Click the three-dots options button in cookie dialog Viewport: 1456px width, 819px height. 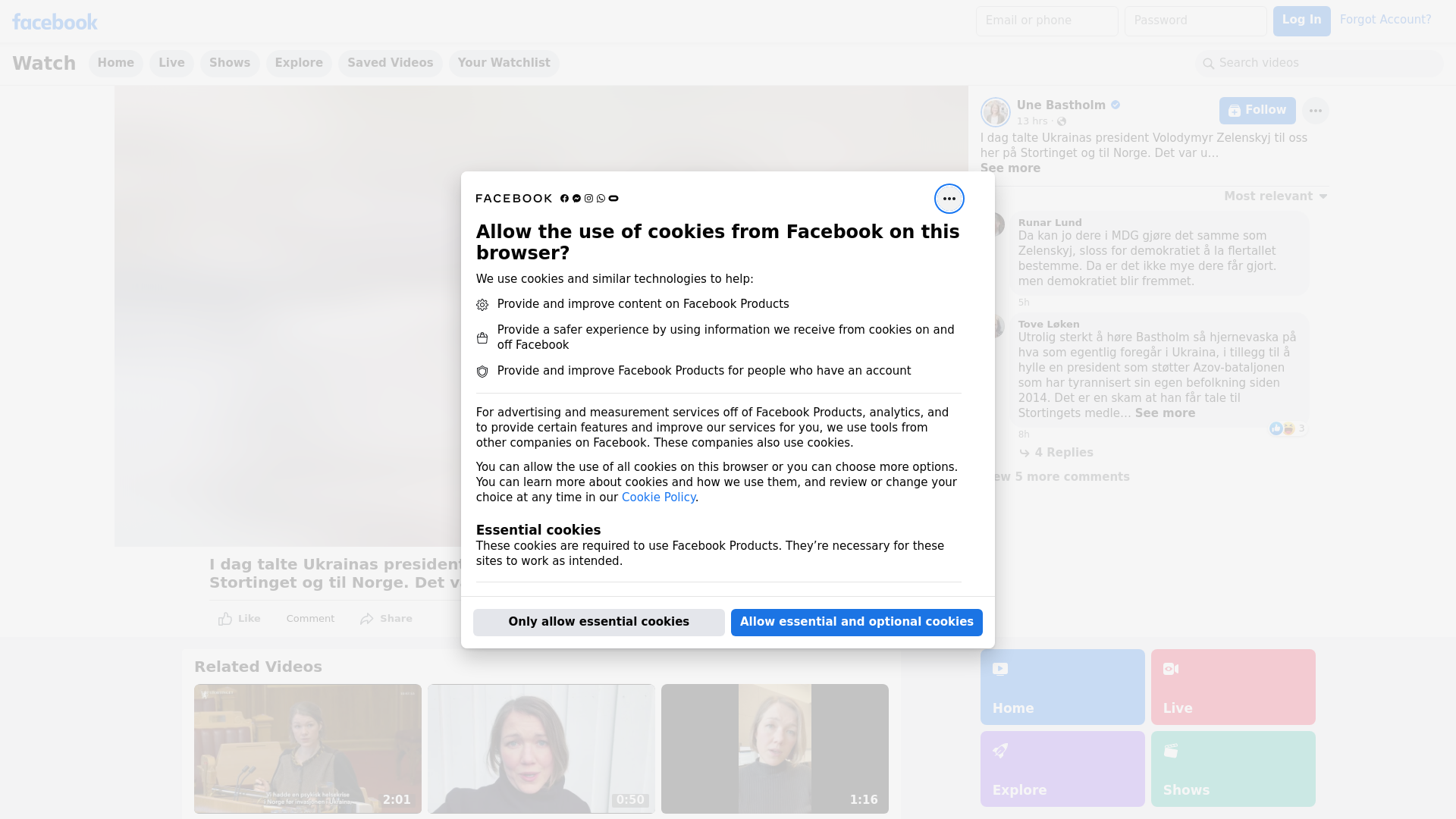point(949,199)
